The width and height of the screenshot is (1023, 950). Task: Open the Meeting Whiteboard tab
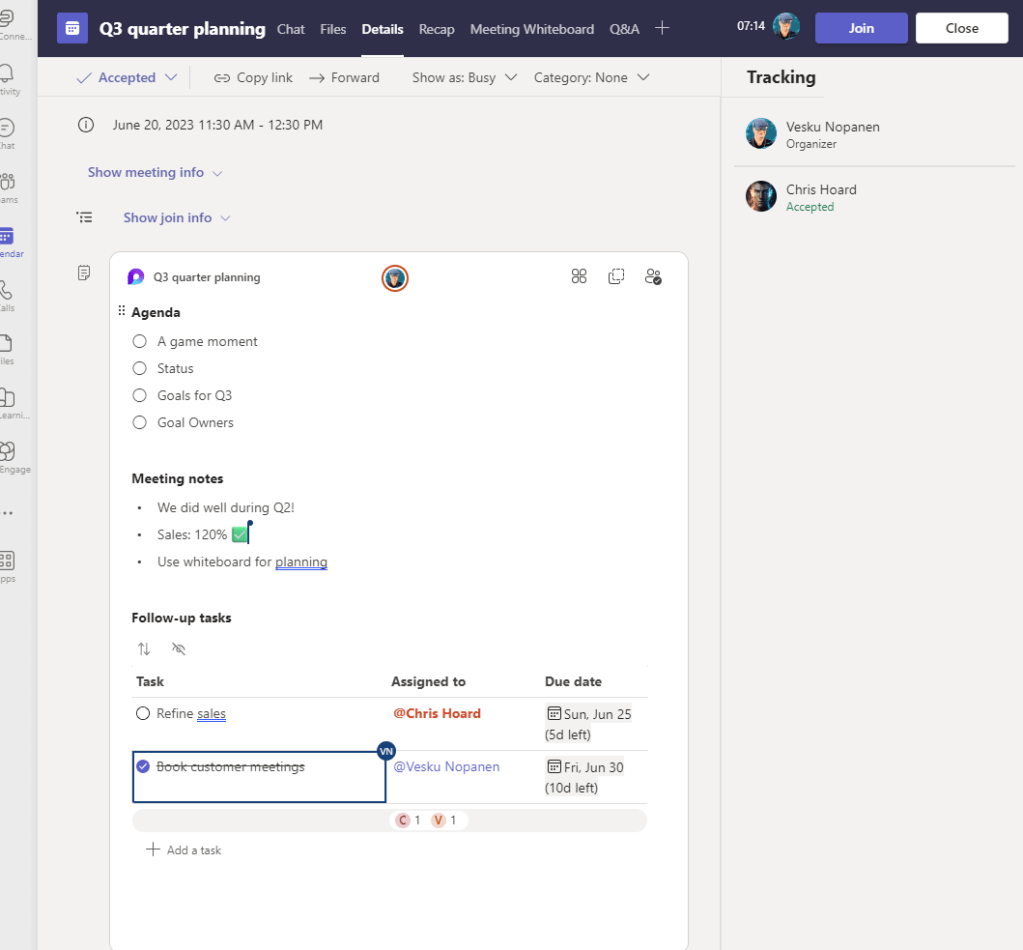pyautogui.click(x=531, y=29)
